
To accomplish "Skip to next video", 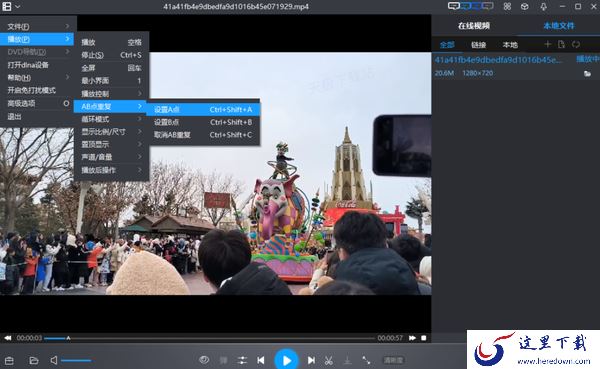I will pos(311,360).
